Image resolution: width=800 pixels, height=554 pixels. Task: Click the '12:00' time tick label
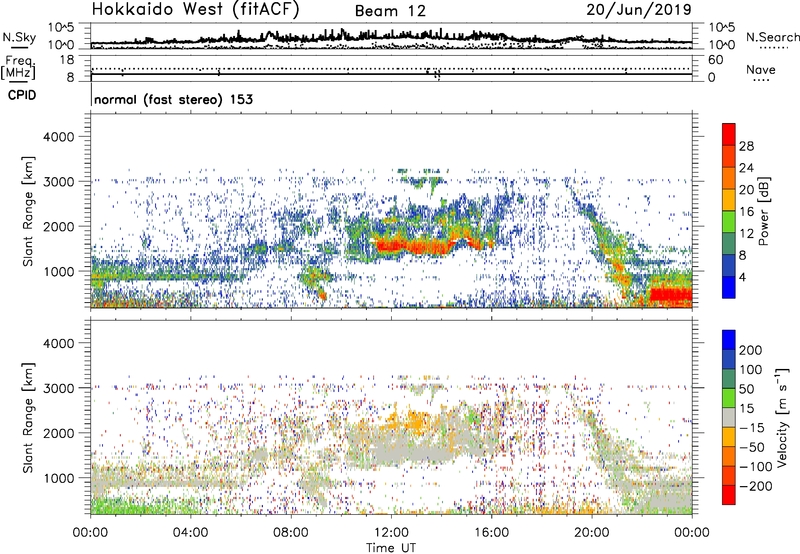pyautogui.click(x=391, y=533)
